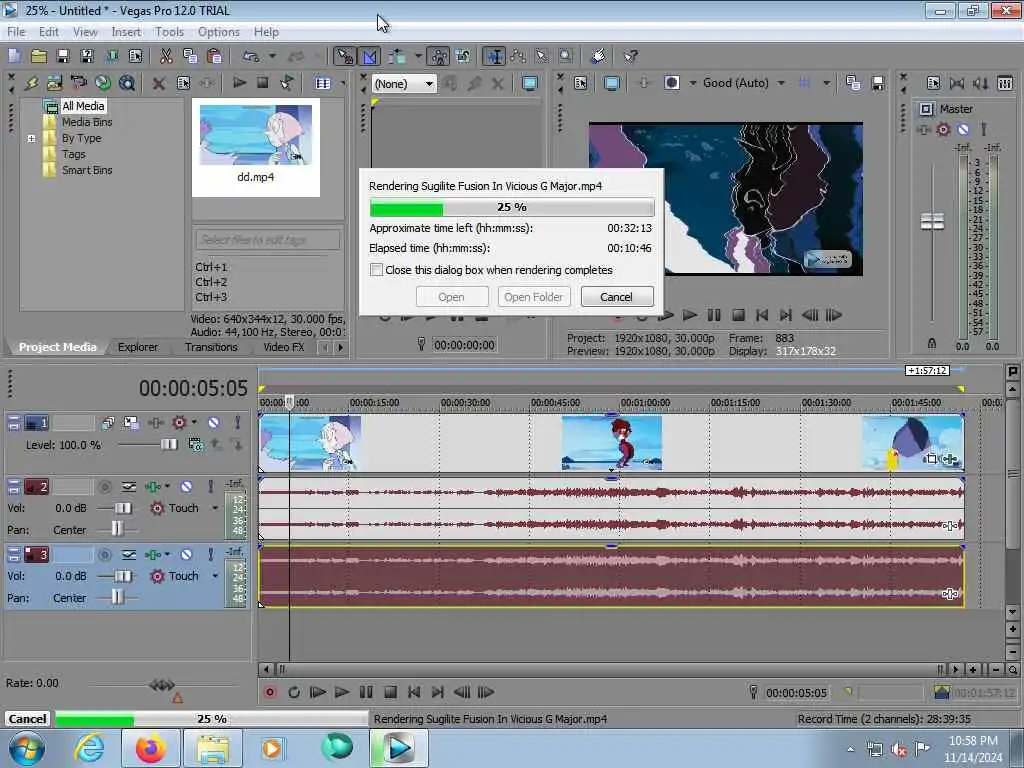Open Insert menu

(126, 32)
